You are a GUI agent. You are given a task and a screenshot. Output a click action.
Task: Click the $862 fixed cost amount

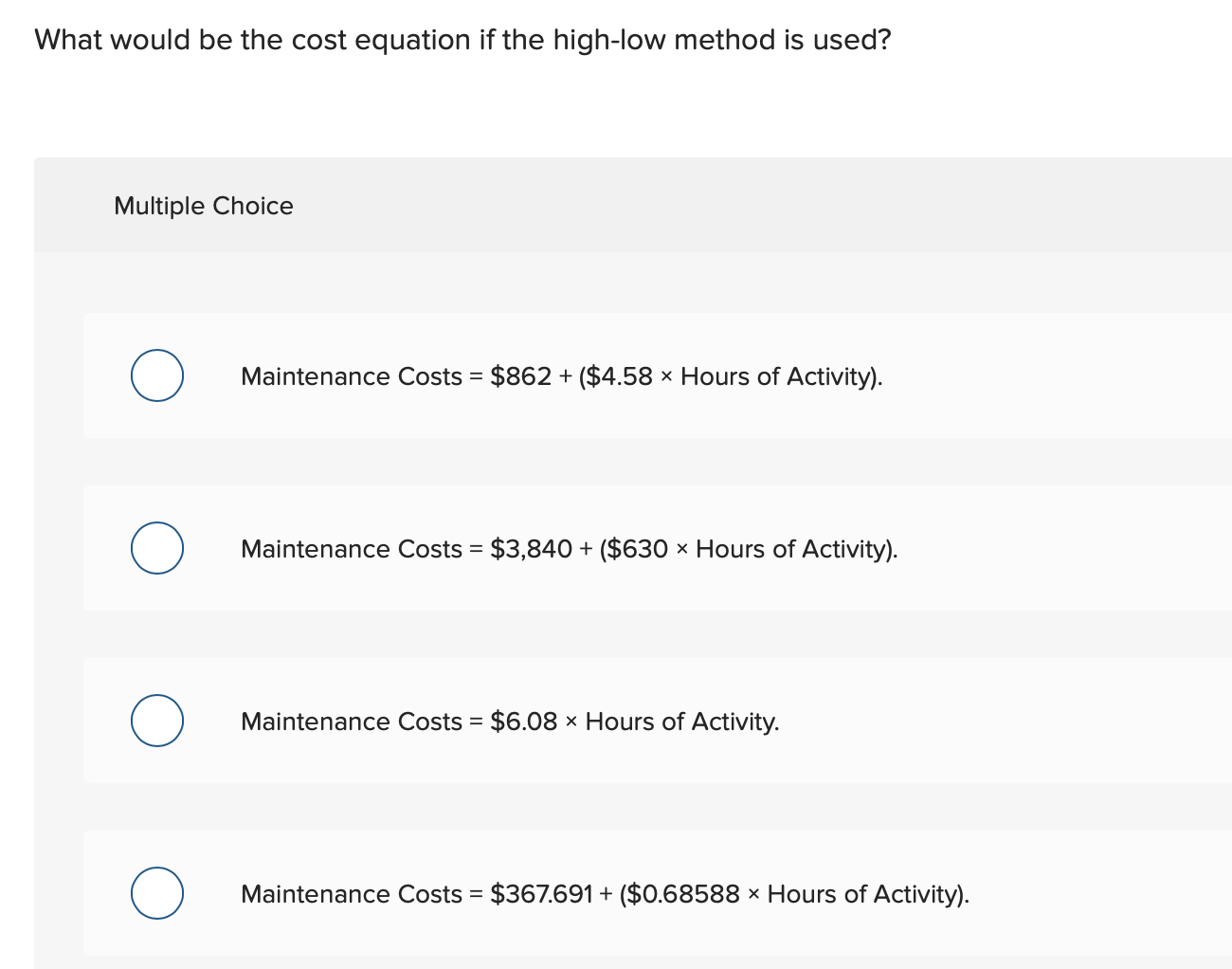520,376
